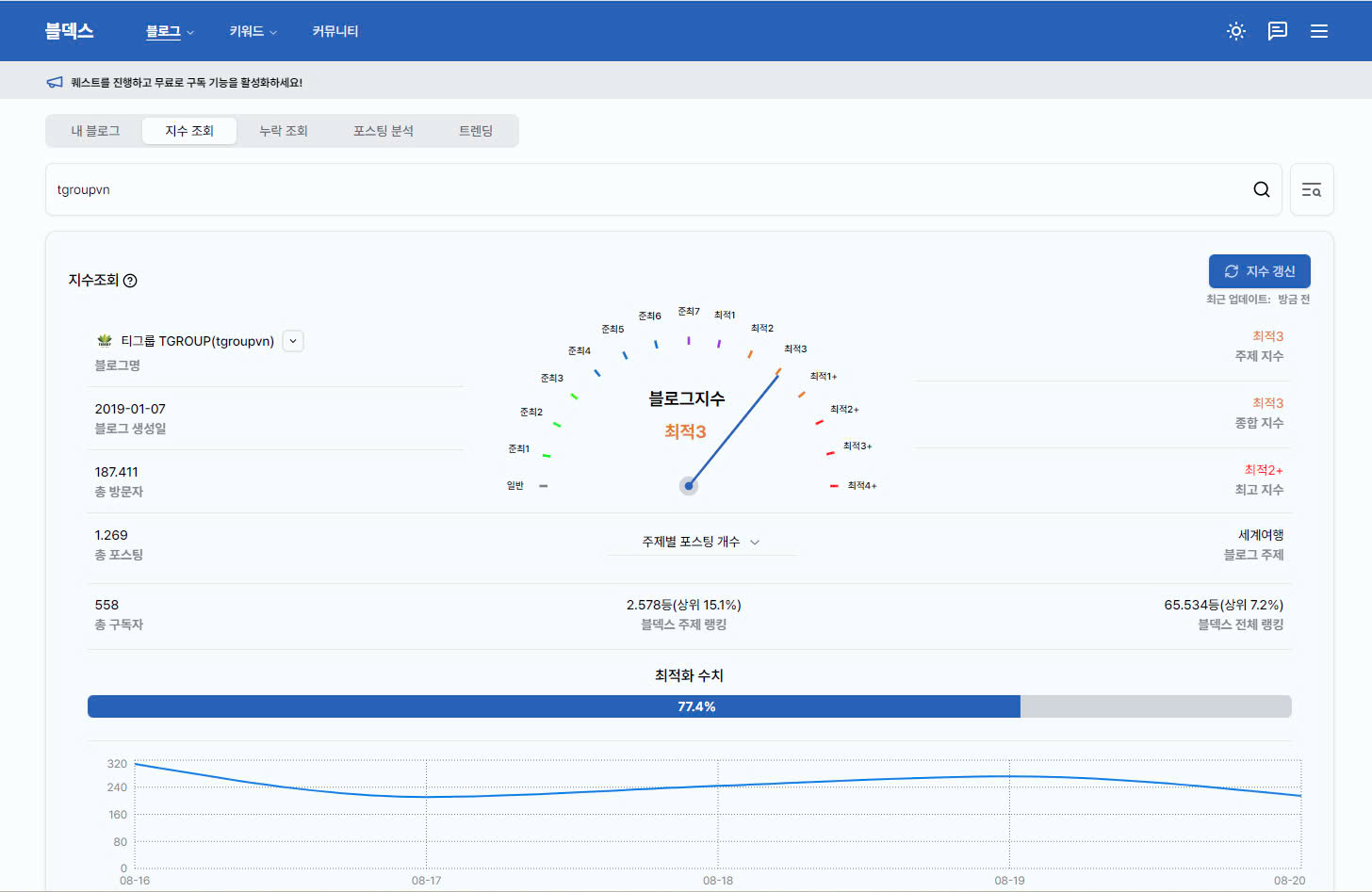Click the help question mark beside 지수조회
The image size is (1372, 892).
(x=130, y=280)
